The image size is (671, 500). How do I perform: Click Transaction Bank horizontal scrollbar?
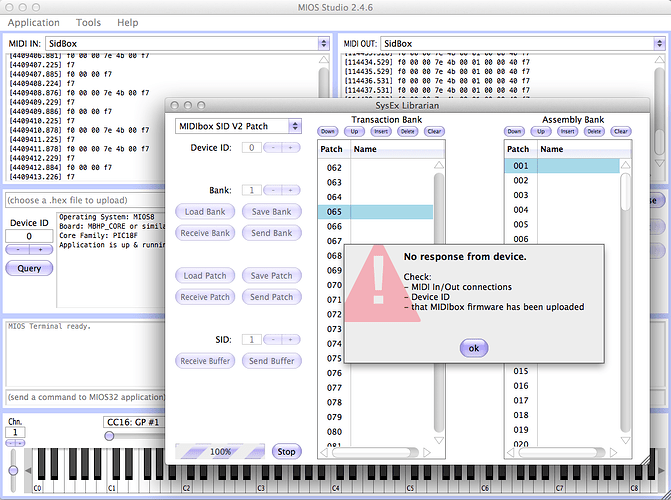click(x=375, y=452)
